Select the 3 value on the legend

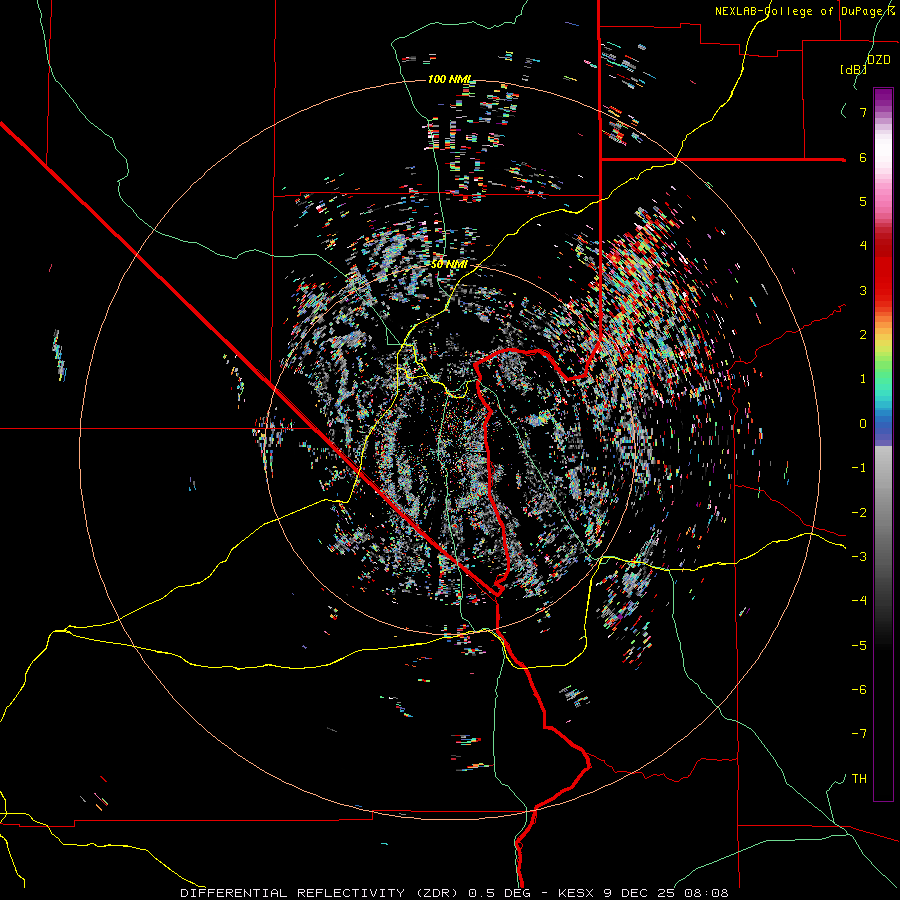tap(863, 290)
